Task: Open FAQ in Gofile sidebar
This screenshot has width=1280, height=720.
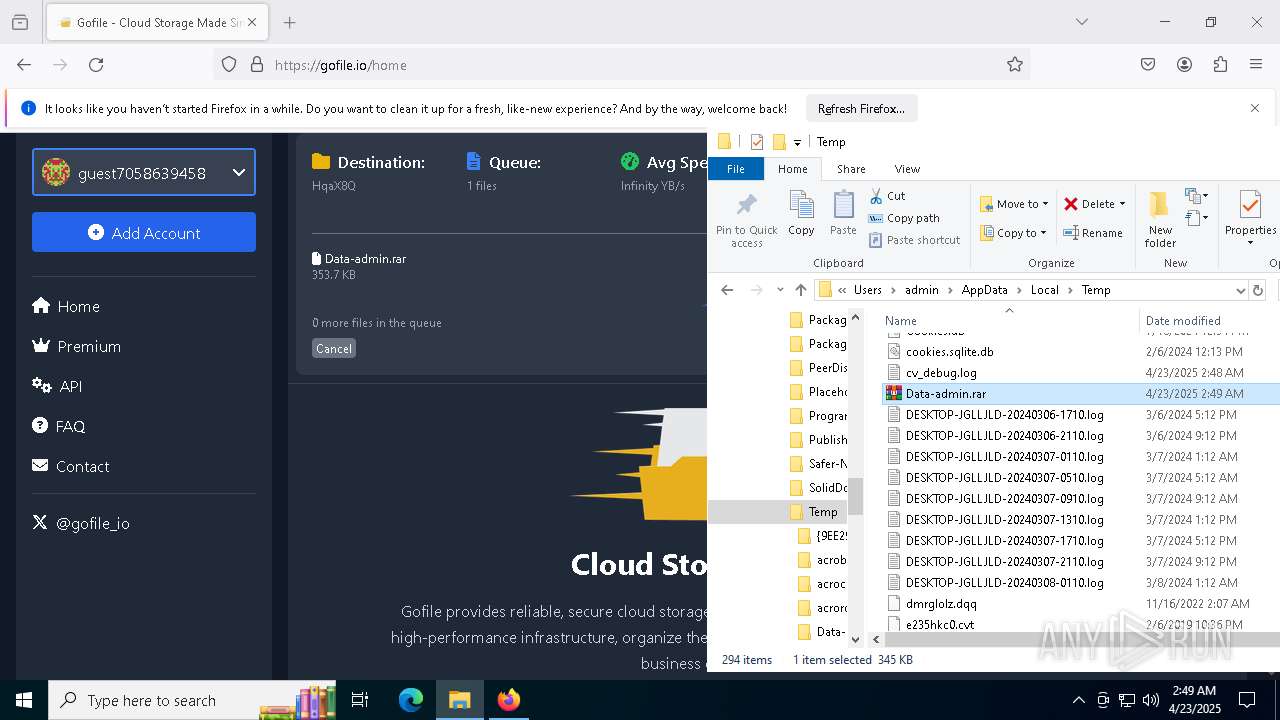Action: click(58, 426)
